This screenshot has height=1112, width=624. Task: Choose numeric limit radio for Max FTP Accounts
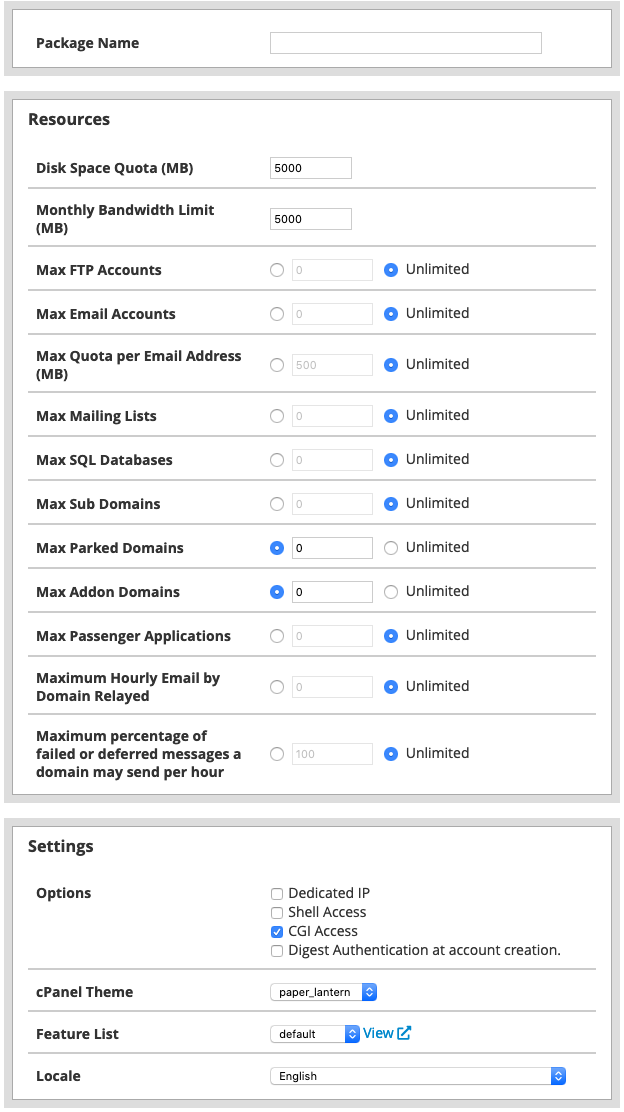(277, 270)
